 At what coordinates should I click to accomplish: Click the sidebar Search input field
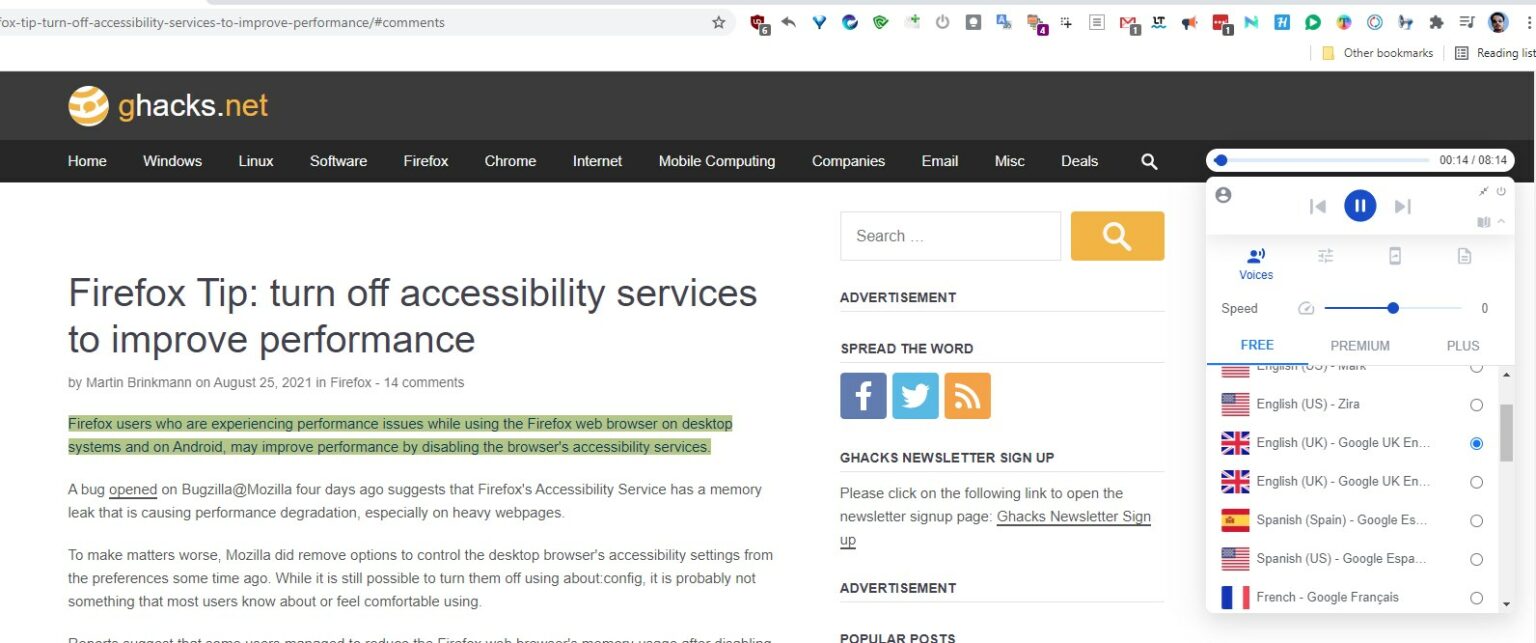950,235
